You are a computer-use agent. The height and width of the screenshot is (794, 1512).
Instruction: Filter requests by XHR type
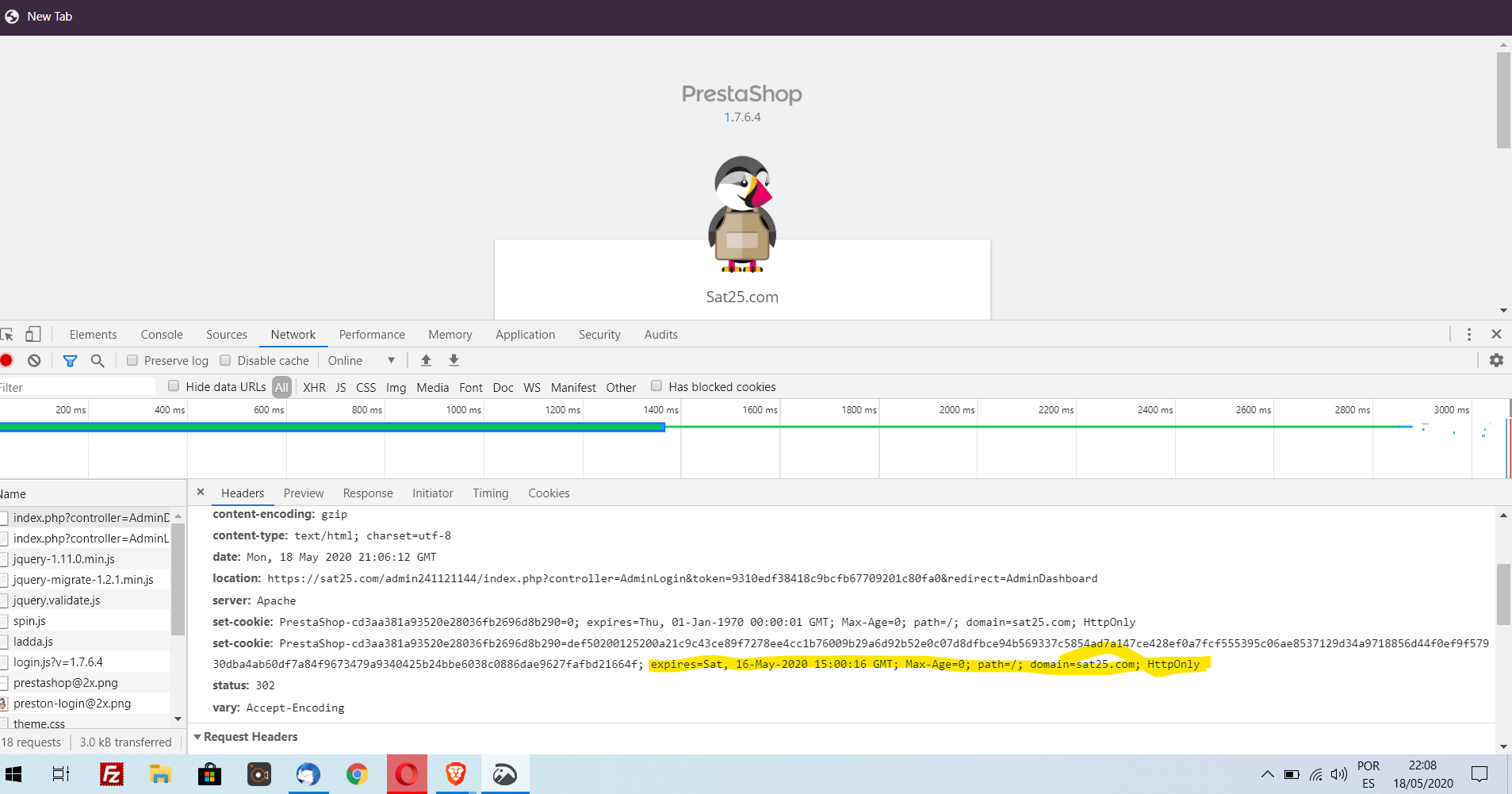pyautogui.click(x=314, y=387)
